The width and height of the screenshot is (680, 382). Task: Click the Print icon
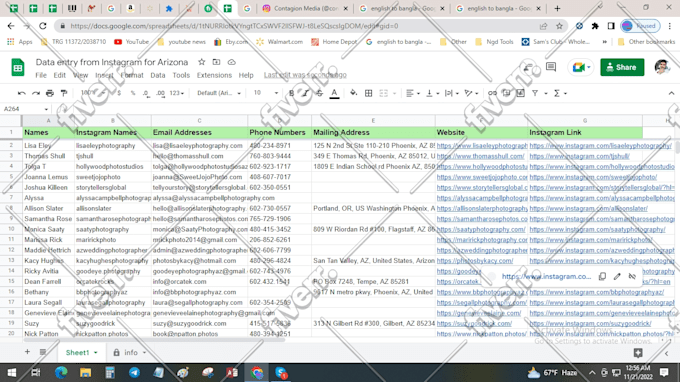coord(50,93)
